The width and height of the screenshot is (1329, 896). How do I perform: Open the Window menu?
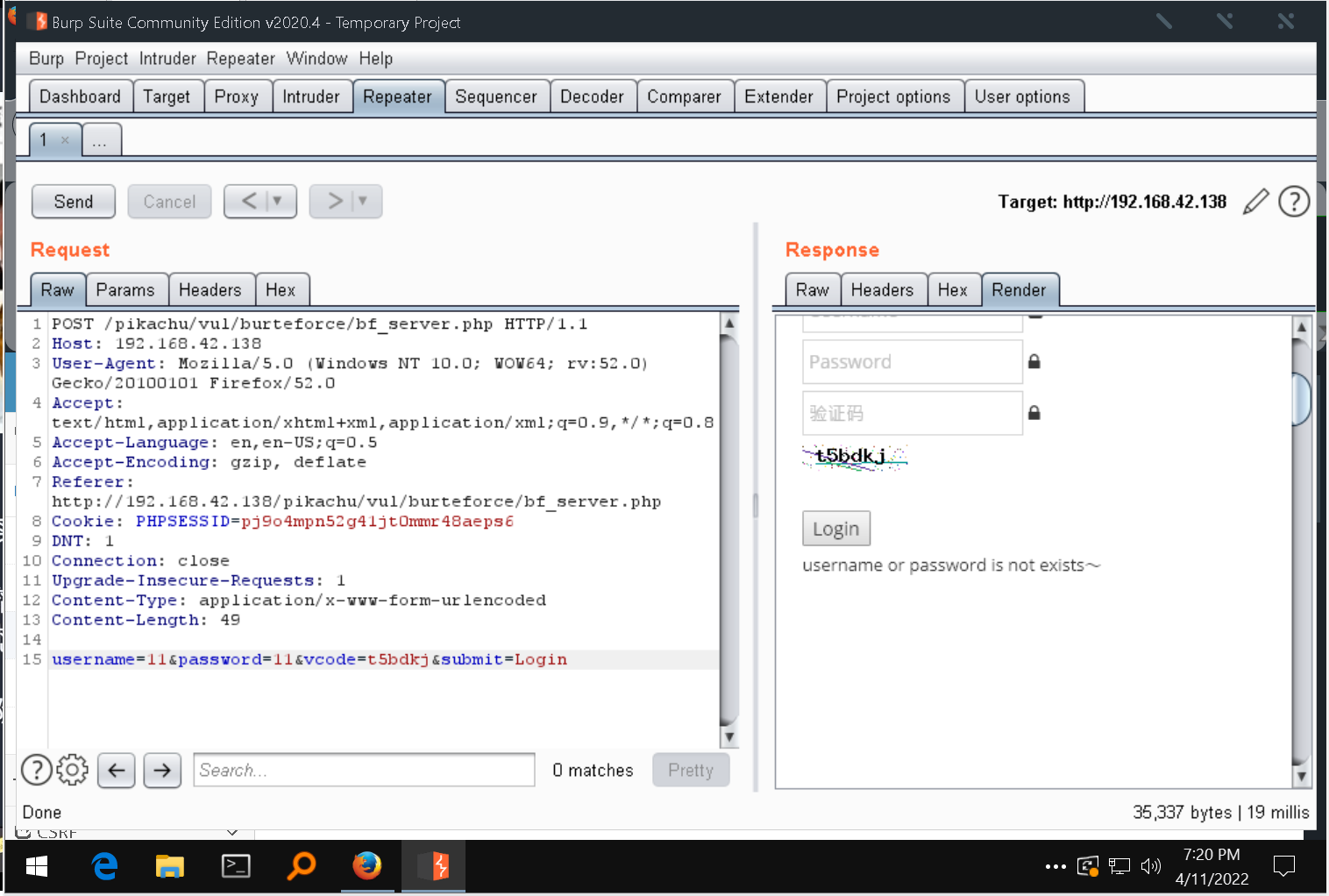tap(317, 59)
